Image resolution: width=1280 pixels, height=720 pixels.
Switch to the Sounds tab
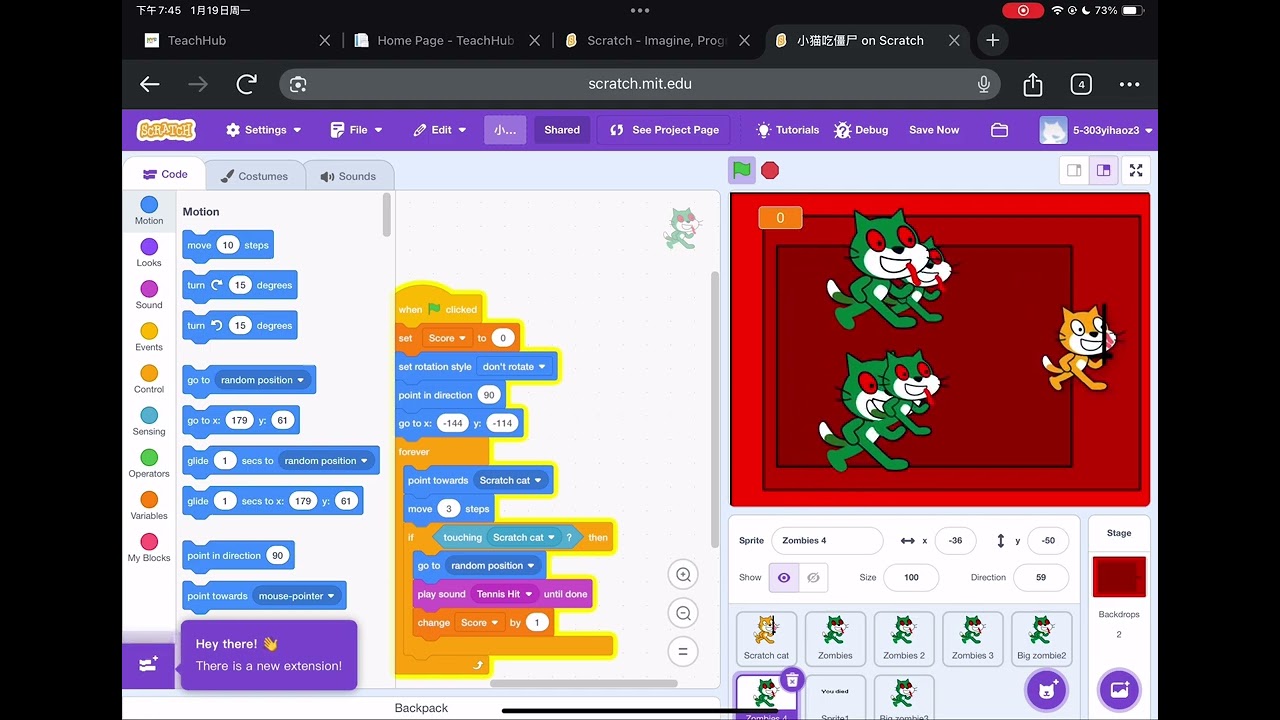(348, 176)
